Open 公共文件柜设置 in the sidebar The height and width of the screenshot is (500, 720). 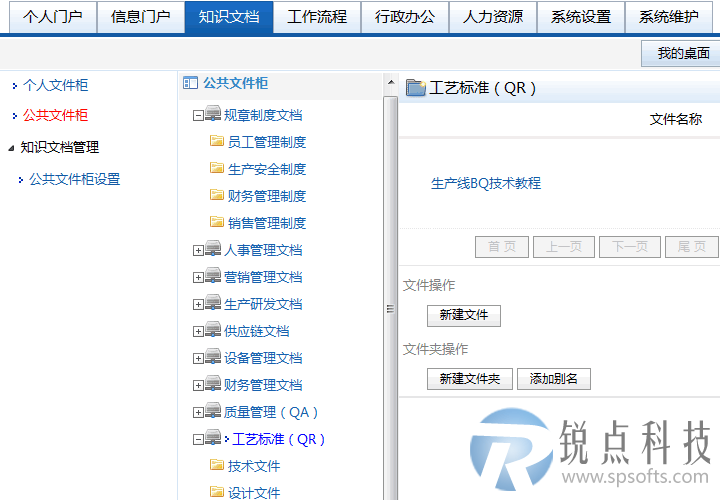click(x=75, y=179)
